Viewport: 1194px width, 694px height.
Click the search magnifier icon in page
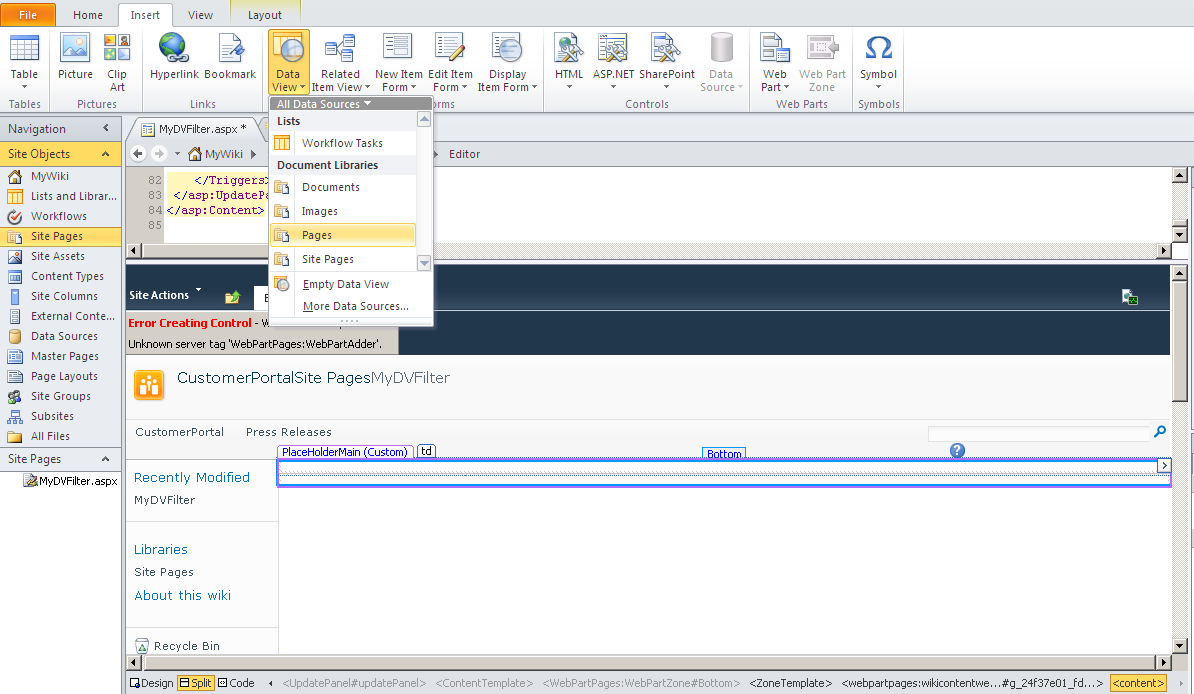1160,431
